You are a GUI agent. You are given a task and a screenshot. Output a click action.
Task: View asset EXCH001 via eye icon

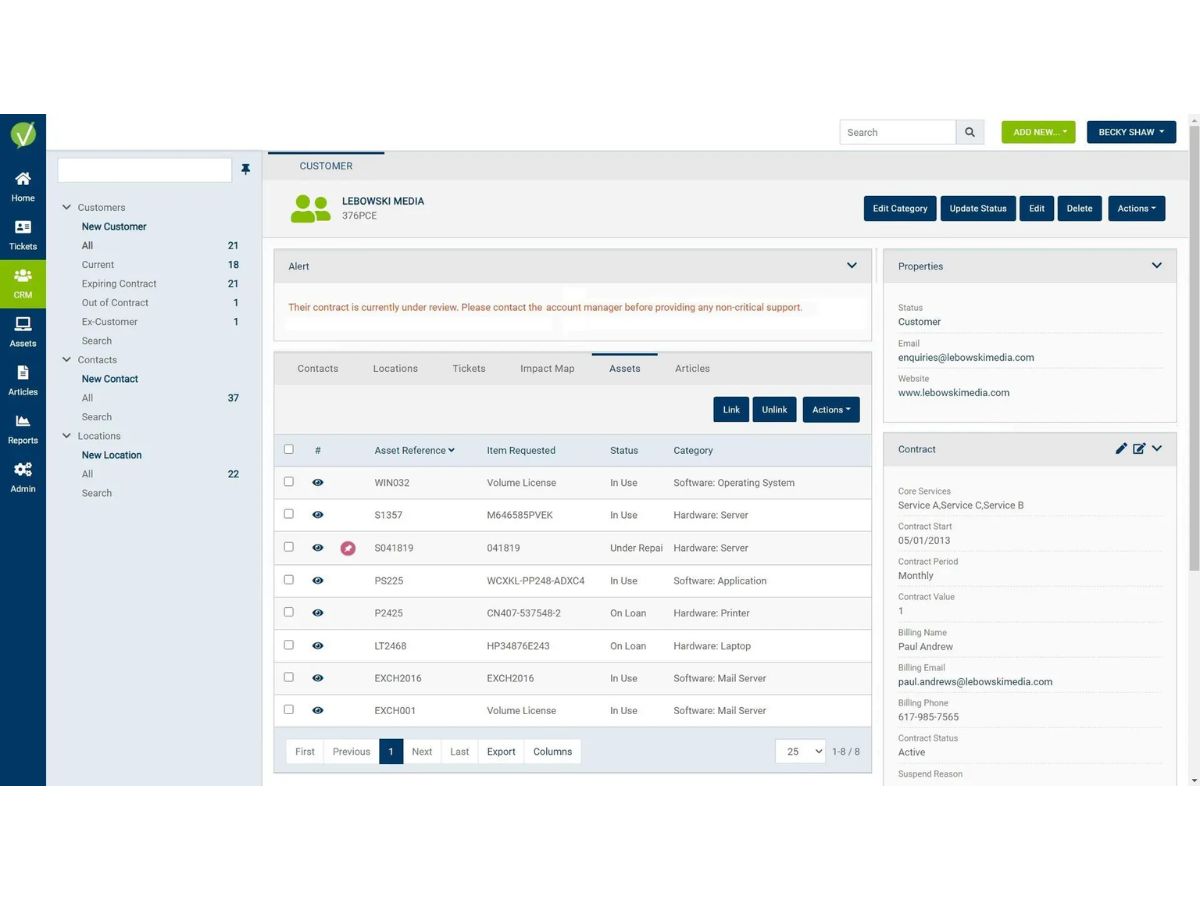(x=318, y=710)
